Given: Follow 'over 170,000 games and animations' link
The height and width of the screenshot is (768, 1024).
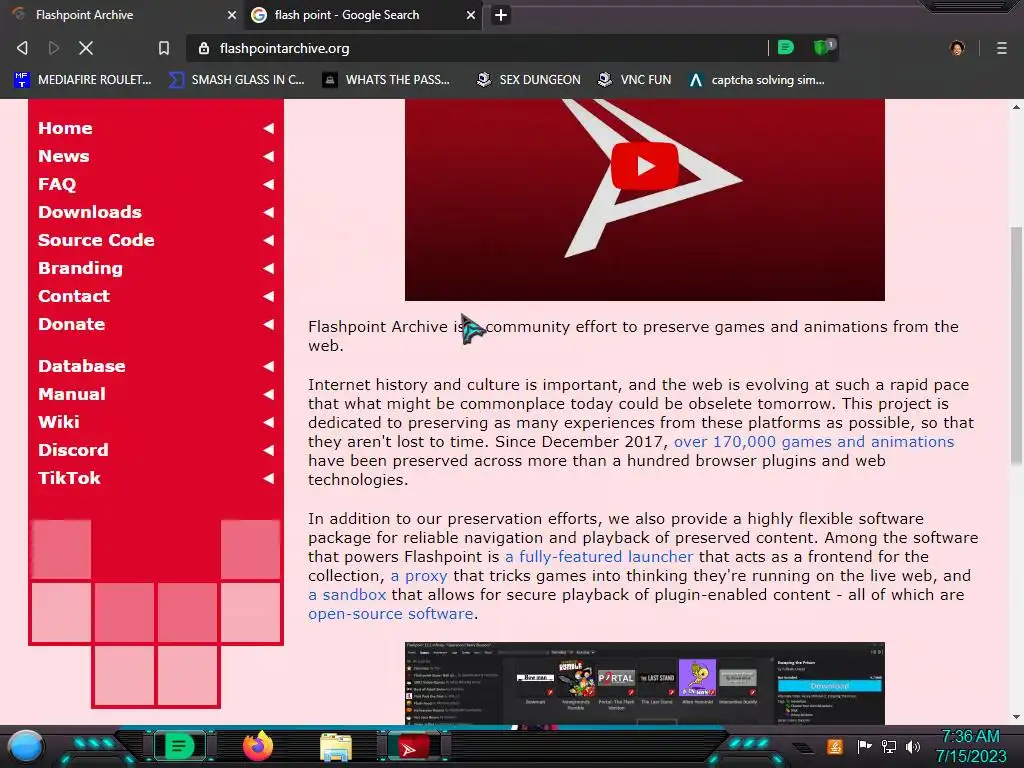Looking at the screenshot, I should [814, 442].
